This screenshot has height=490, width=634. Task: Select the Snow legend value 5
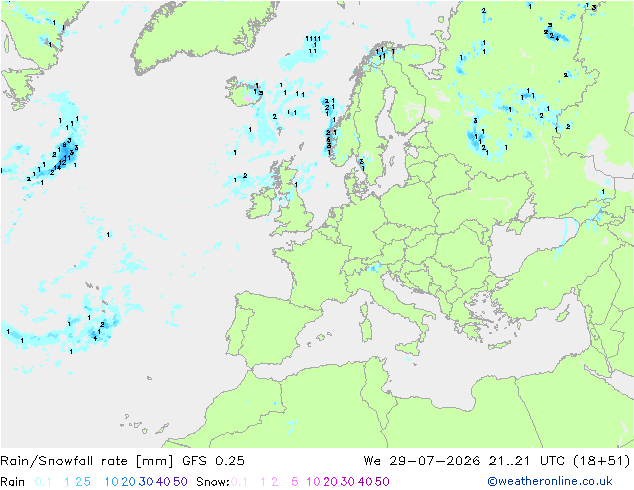[295, 482]
